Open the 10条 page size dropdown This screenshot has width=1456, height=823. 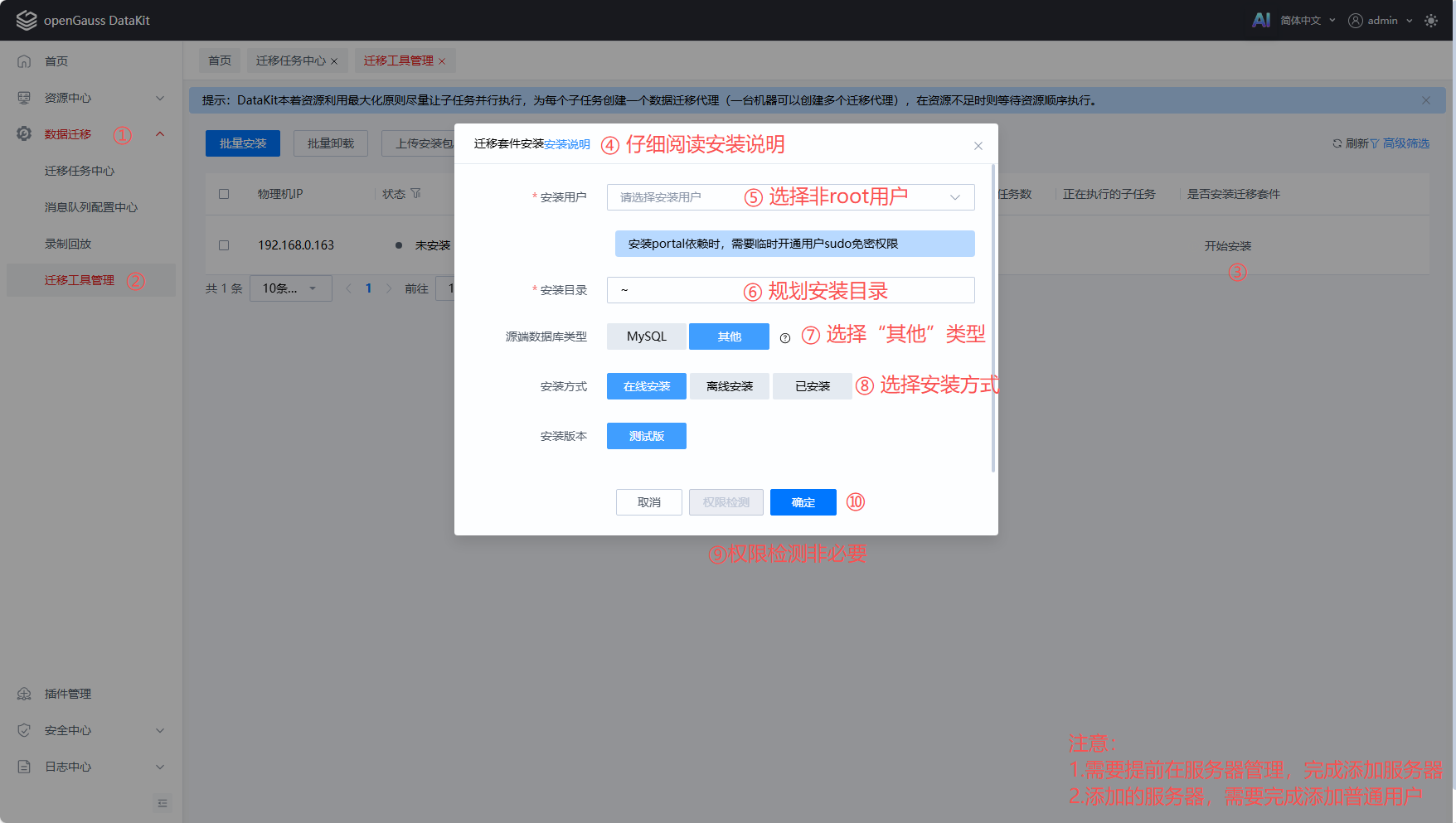(291, 288)
